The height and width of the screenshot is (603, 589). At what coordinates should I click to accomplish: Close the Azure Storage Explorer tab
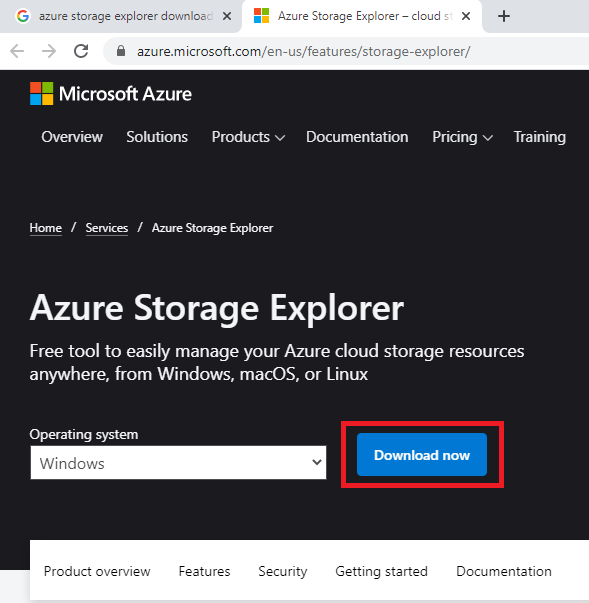coord(466,16)
